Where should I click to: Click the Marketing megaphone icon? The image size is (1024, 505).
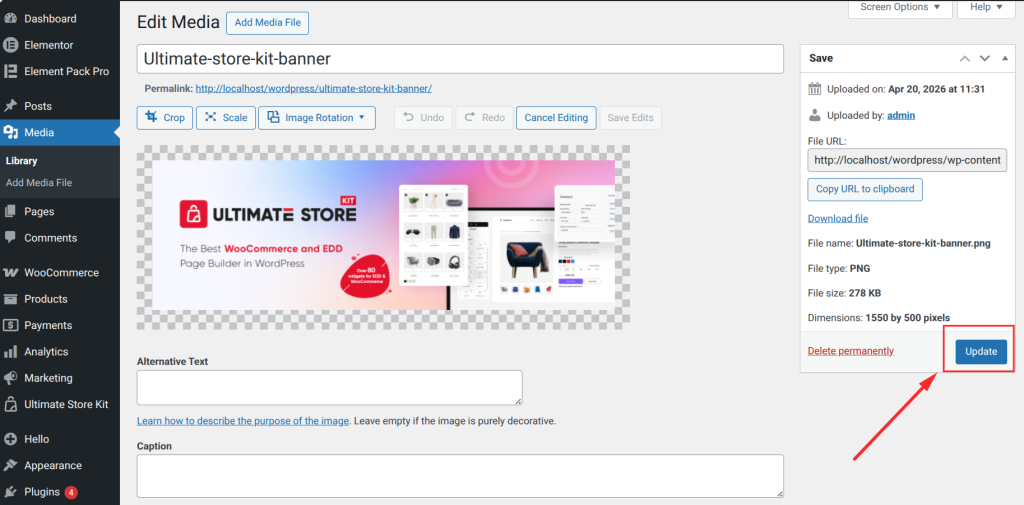point(10,378)
